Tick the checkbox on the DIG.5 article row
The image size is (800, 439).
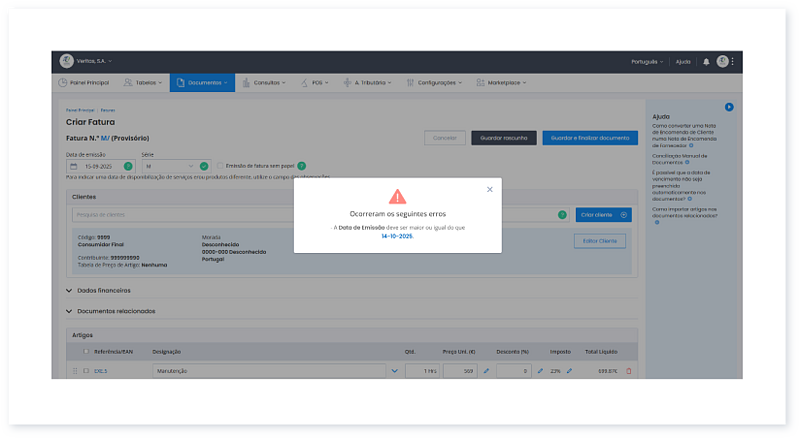point(86,371)
